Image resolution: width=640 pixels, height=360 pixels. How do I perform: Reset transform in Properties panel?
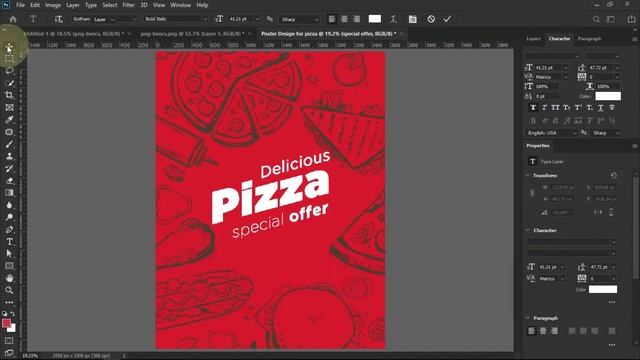(x=613, y=176)
